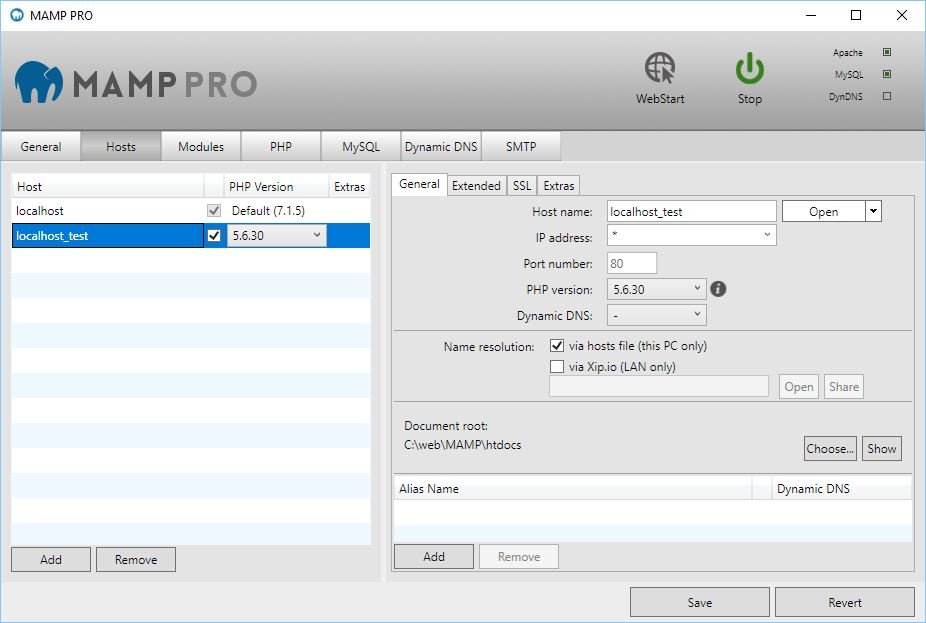Open the IP address dropdown

pos(692,235)
